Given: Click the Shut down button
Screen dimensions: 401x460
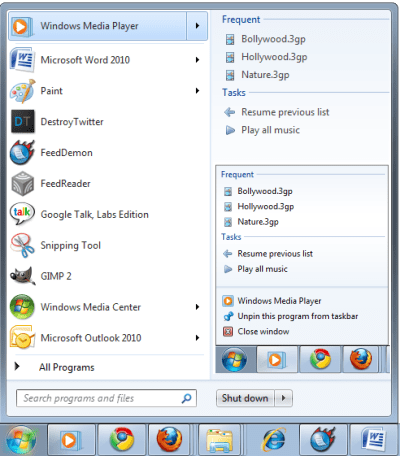Looking at the screenshot, I should point(245,398).
